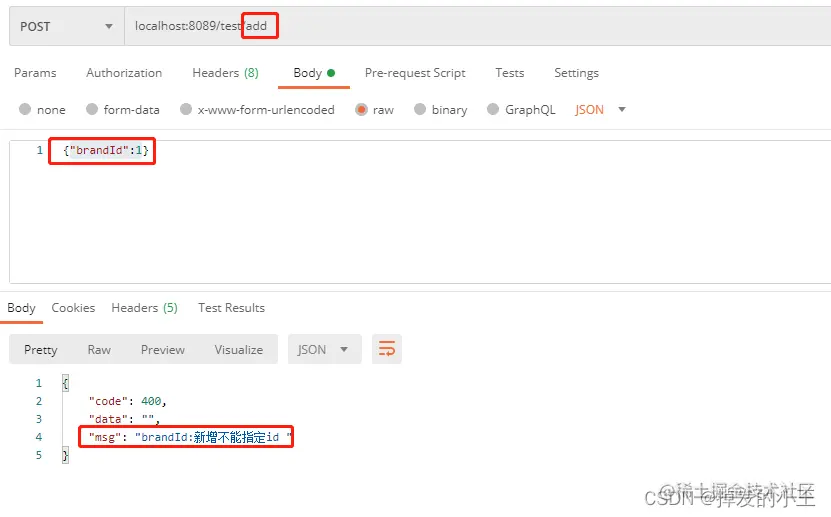Switch response view to Pretty
The height and width of the screenshot is (517, 831).
point(41,350)
